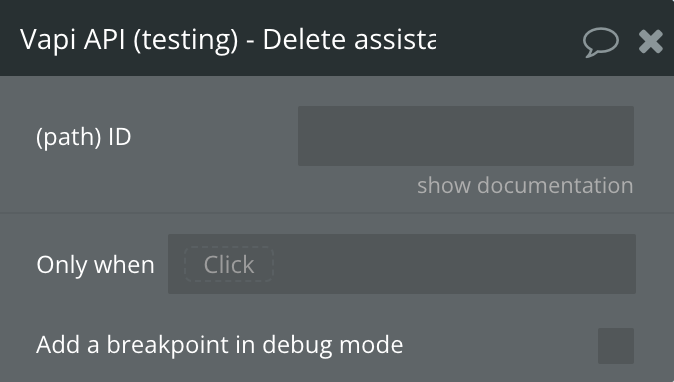This screenshot has height=382, width=674.
Task: Focus the Only when expression field
Action: 401,264
